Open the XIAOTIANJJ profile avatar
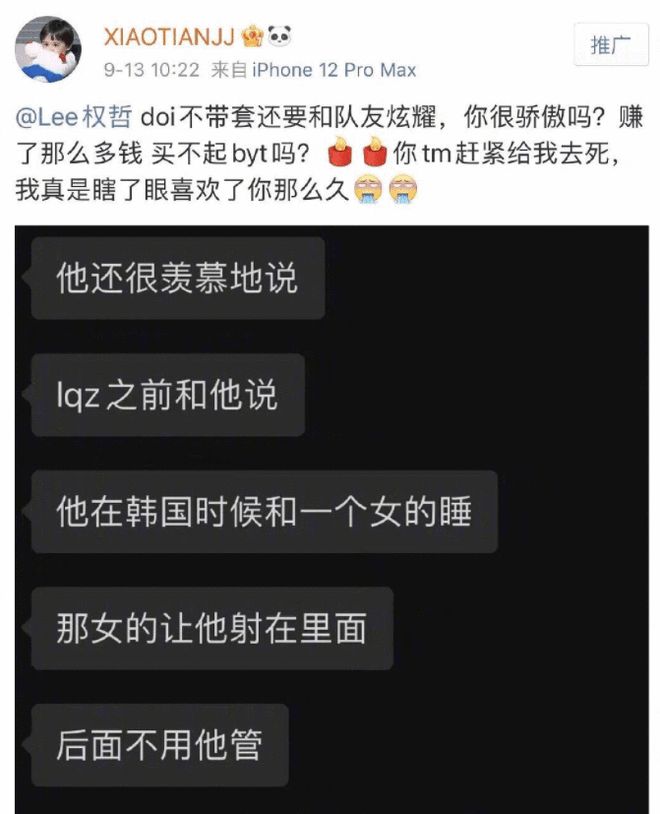This screenshot has width=660, height=814. pos(48,49)
